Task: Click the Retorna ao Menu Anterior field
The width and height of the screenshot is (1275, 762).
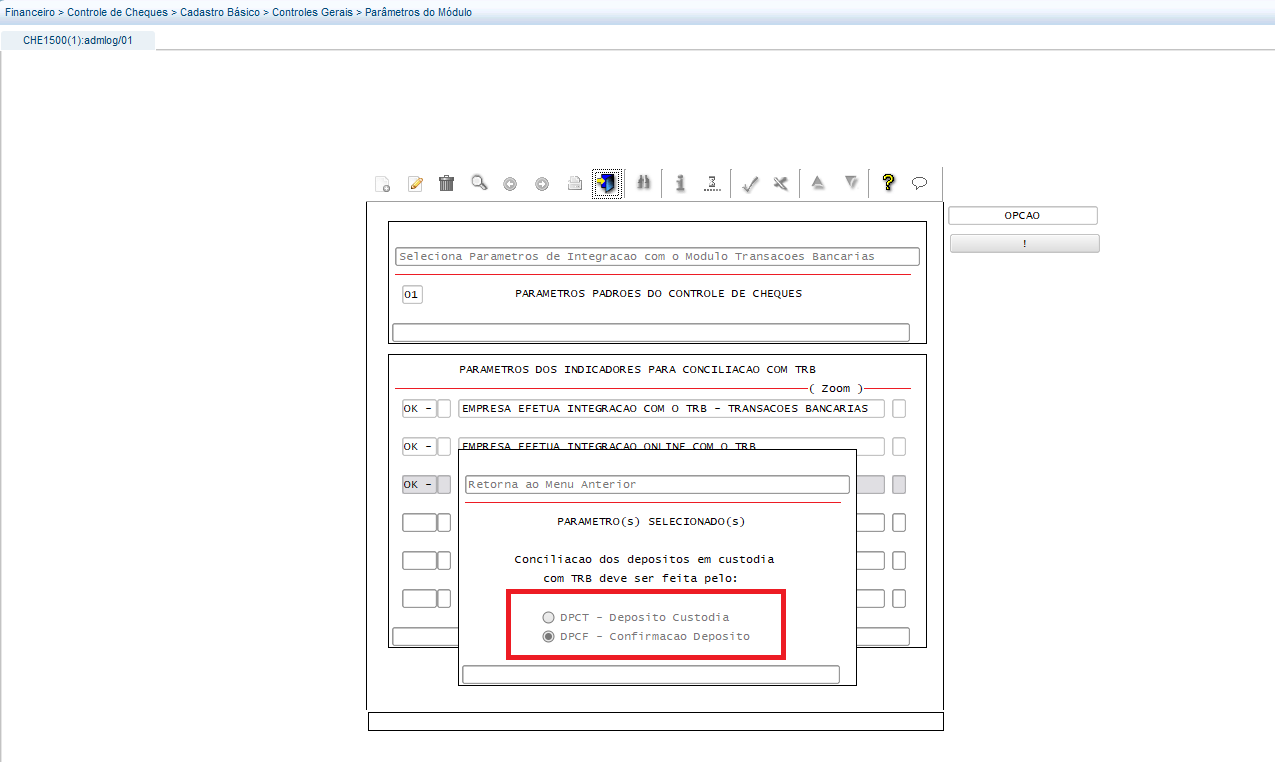Action: 657,484
